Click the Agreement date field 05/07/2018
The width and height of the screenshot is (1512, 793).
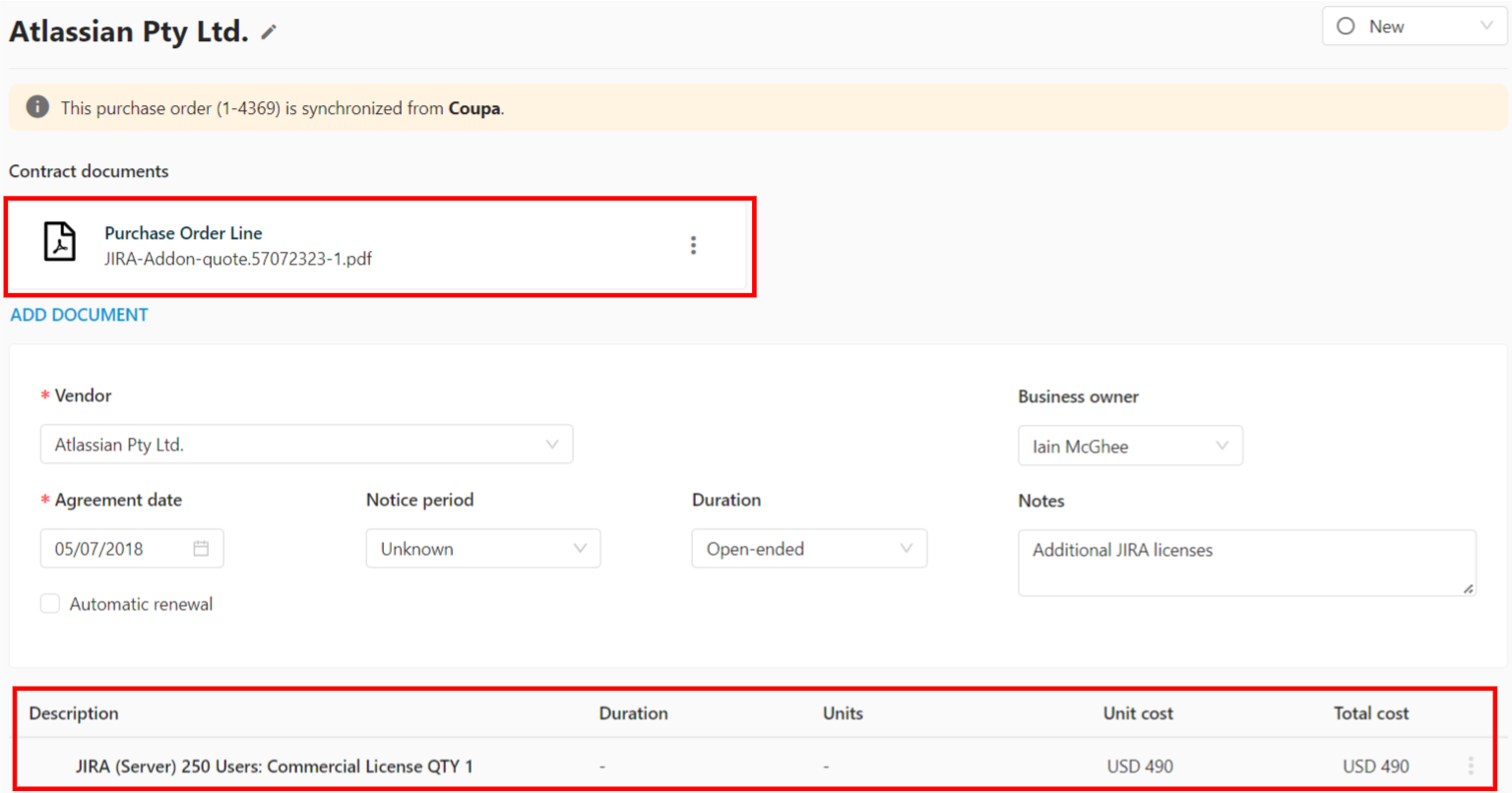pyautogui.click(x=132, y=549)
